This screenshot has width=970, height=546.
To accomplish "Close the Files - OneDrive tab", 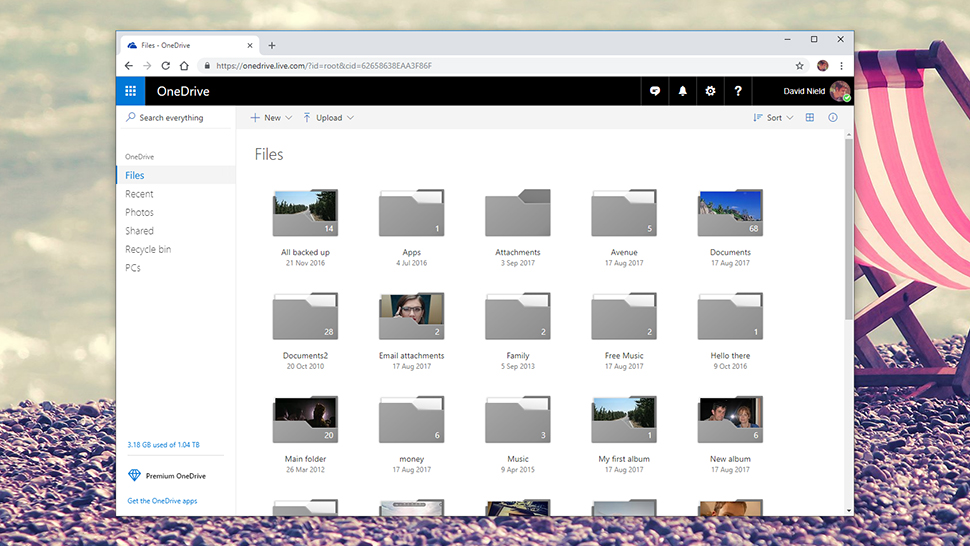I will click(250, 45).
